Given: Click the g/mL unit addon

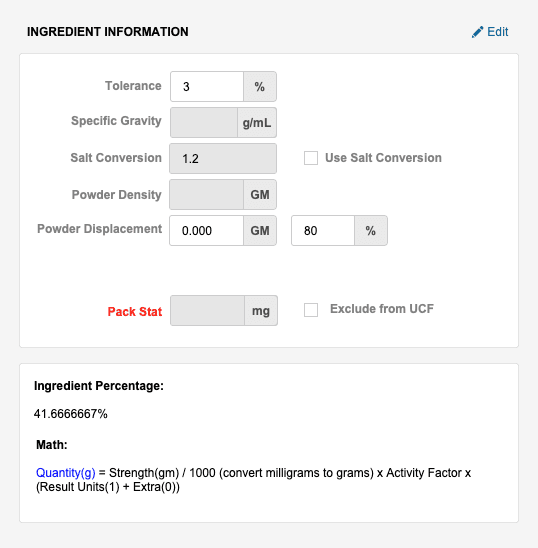Looking at the screenshot, I should pos(257,122).
